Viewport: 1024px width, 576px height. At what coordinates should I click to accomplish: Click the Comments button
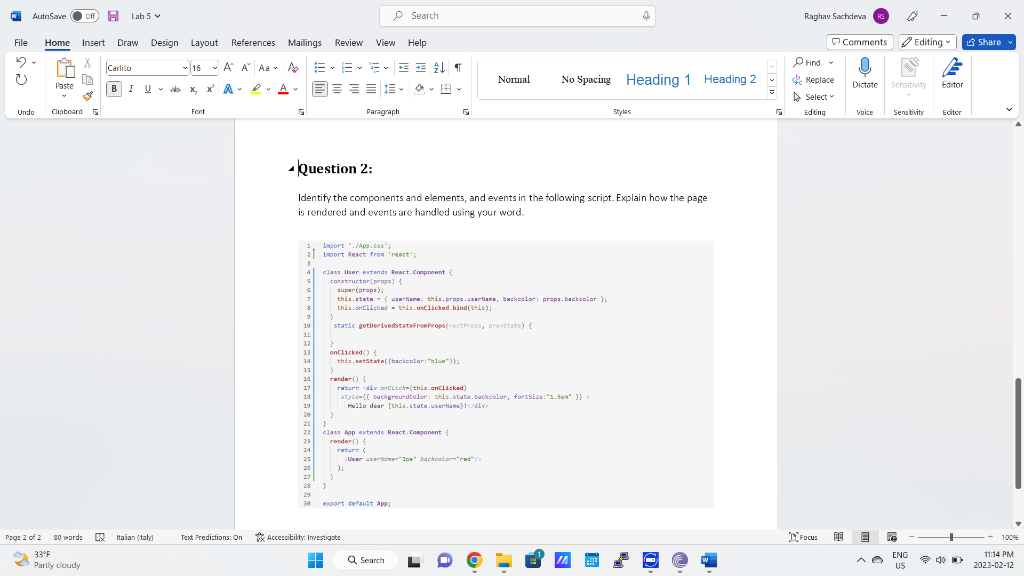[x=859, y=42]
